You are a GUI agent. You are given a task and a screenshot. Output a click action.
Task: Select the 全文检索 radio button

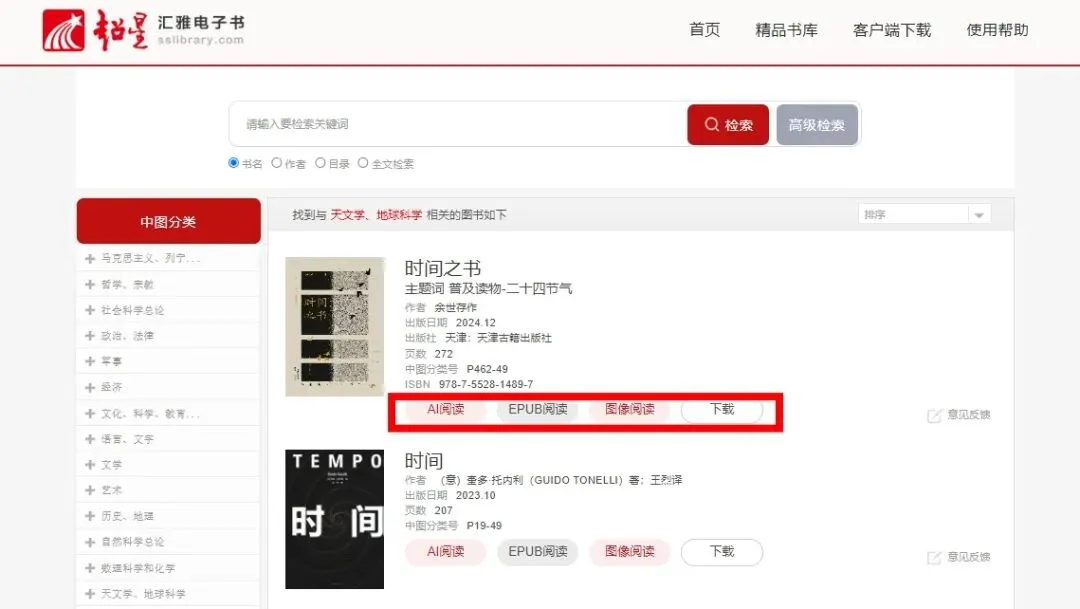click(363, 163)
